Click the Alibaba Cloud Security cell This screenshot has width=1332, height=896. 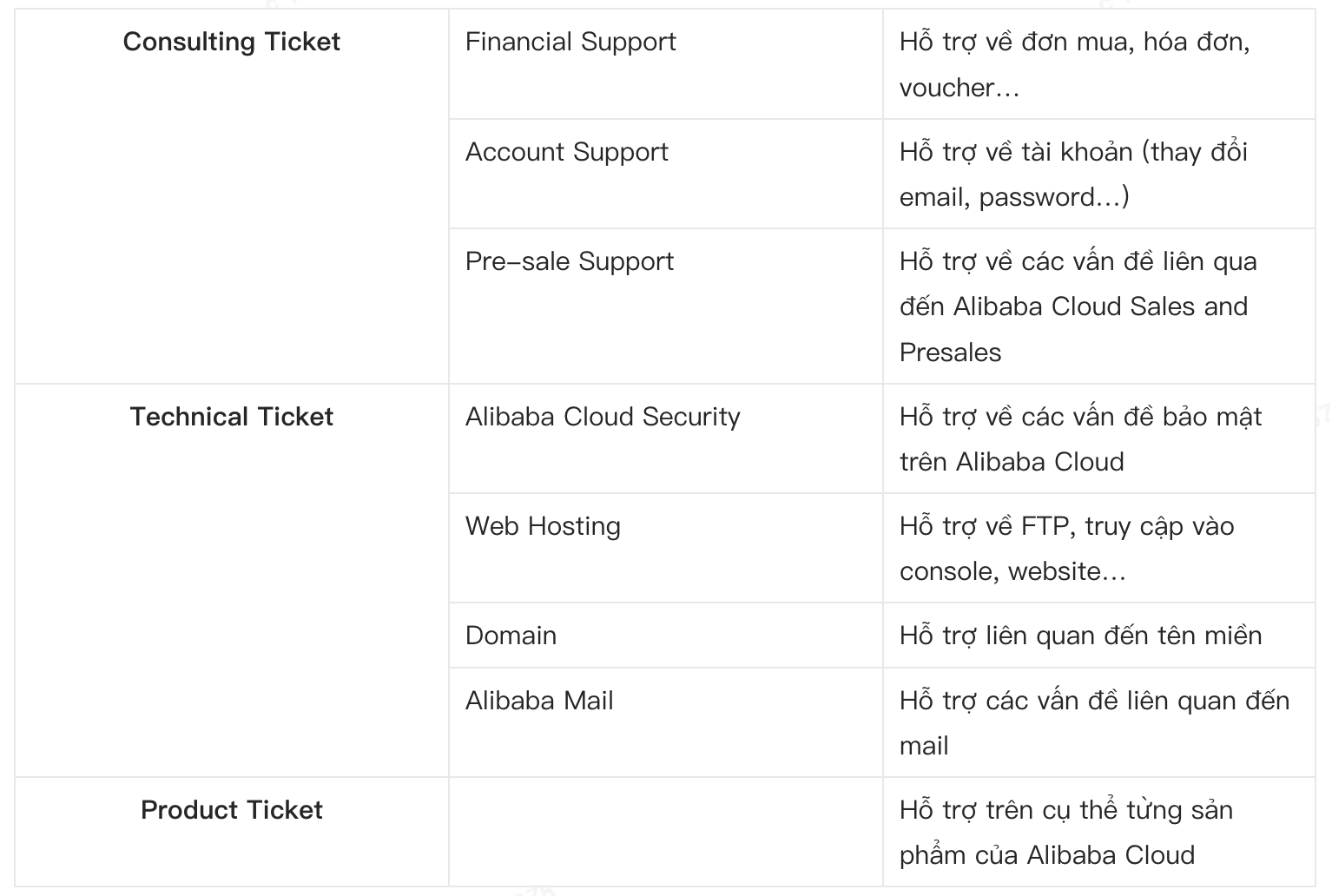[x=603, y=417]
